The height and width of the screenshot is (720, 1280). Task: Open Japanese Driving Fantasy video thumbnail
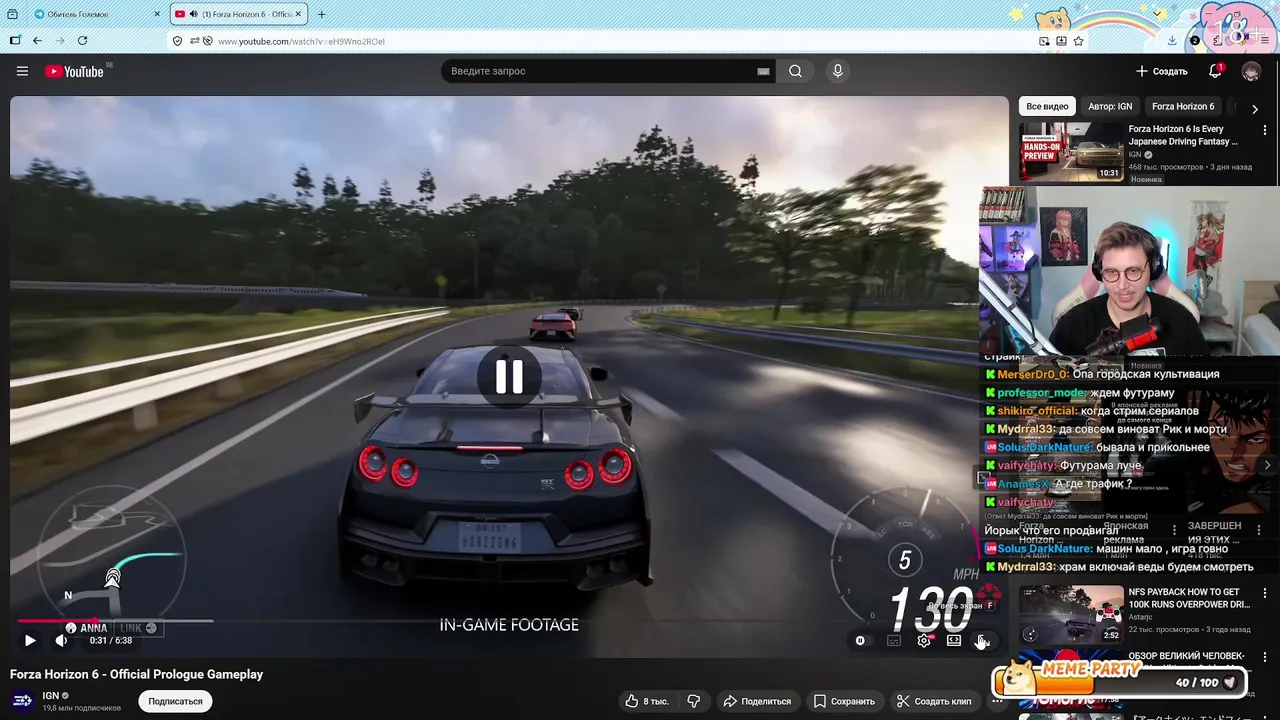1071,152
